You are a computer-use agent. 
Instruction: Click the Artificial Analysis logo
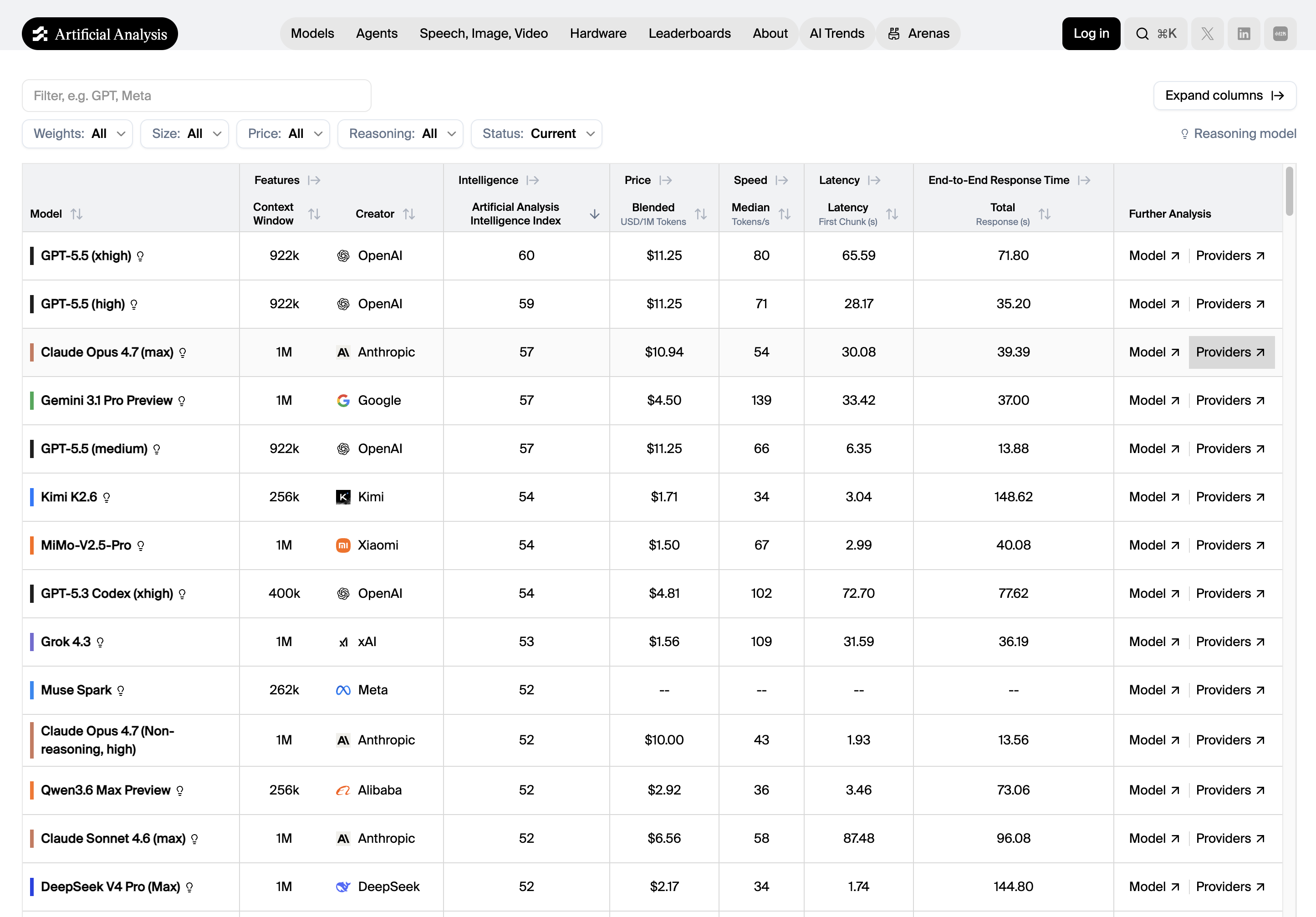point(100,34)
